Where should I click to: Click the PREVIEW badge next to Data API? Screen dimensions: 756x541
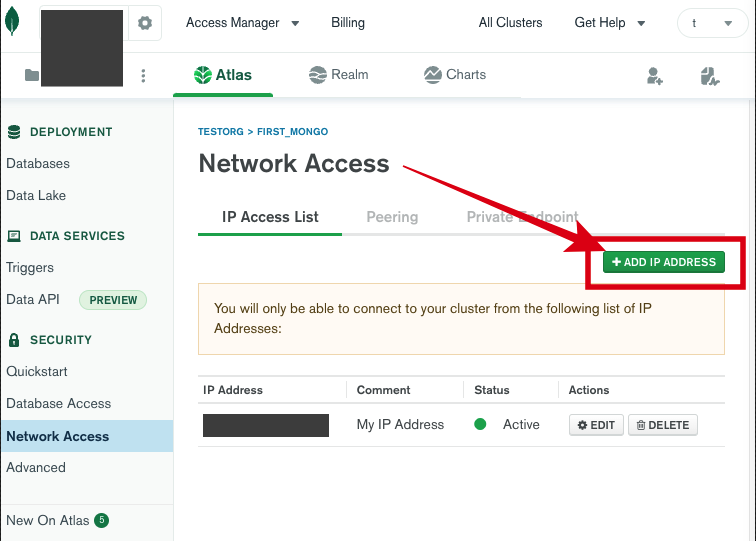point(113,300)
